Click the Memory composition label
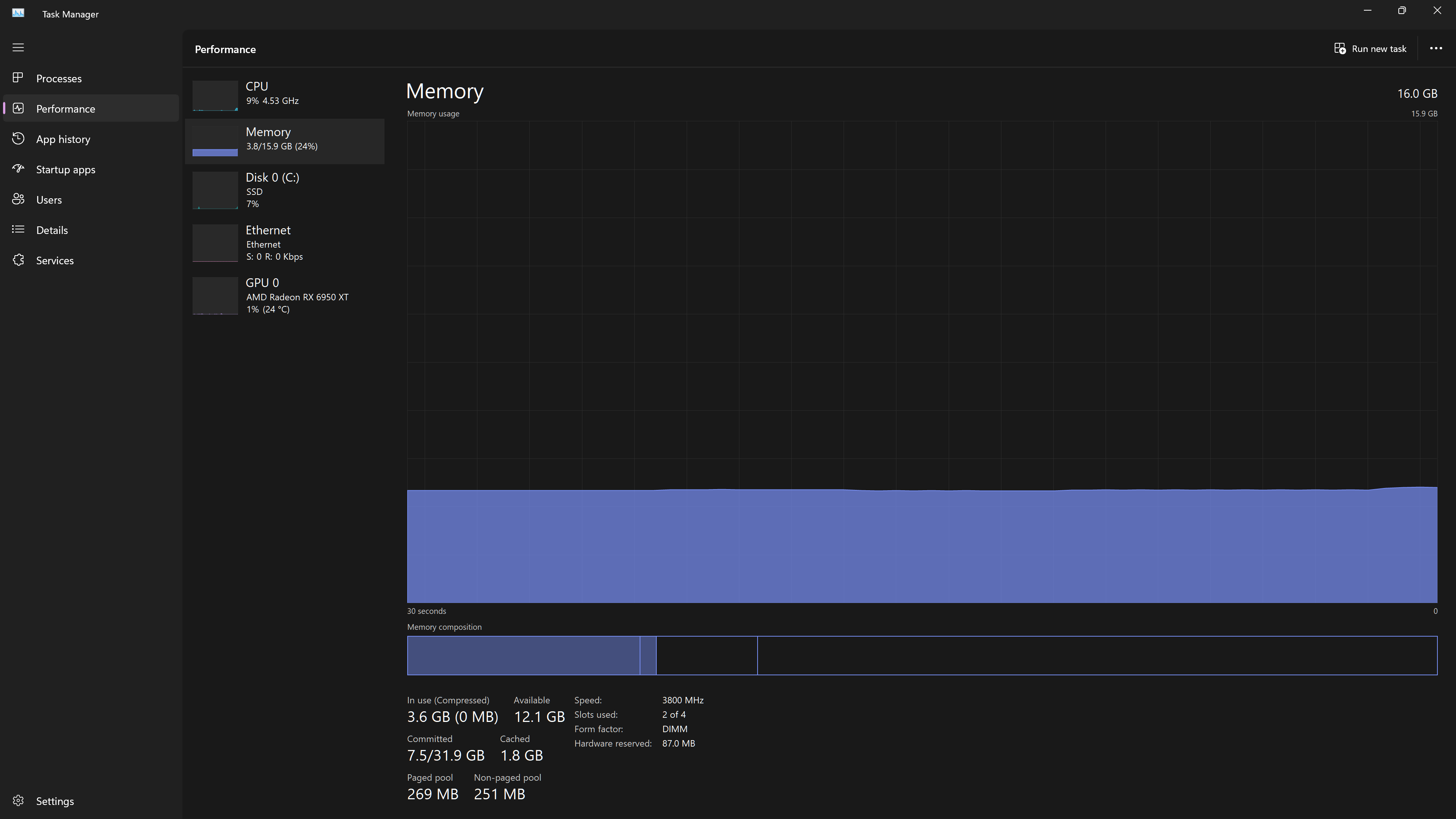The width and height of the screenshot is (1456, 819). pyautogui.click(x=444, y=627)
